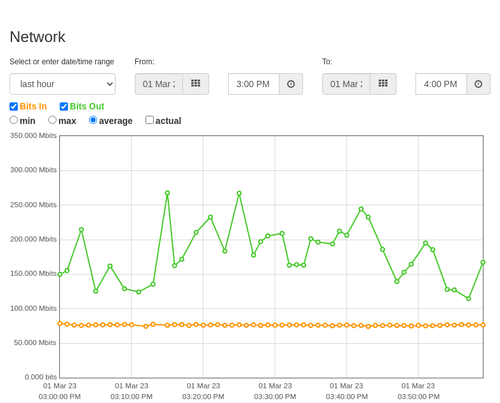Click the To time field '4:00 PM'
This screenshot has height=403, width=500.
(441, 84)
